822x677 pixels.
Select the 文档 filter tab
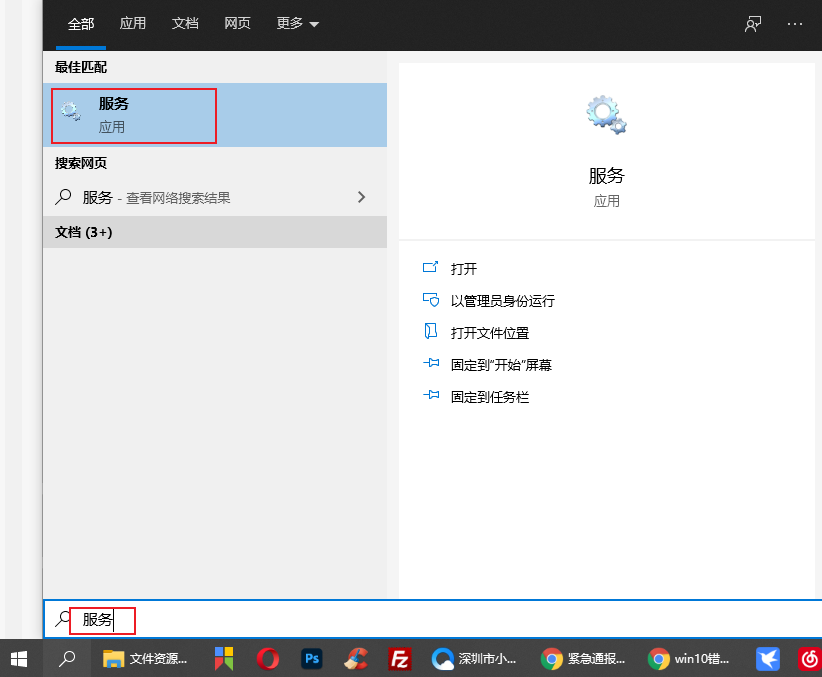(185, 24)
